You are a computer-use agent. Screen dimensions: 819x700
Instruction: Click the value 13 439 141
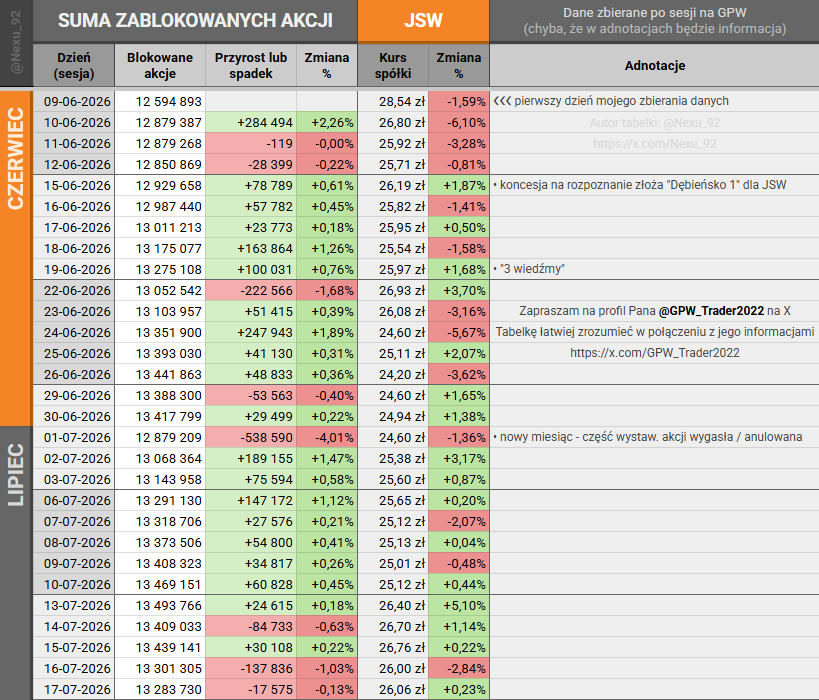click(x=160, y=647)
